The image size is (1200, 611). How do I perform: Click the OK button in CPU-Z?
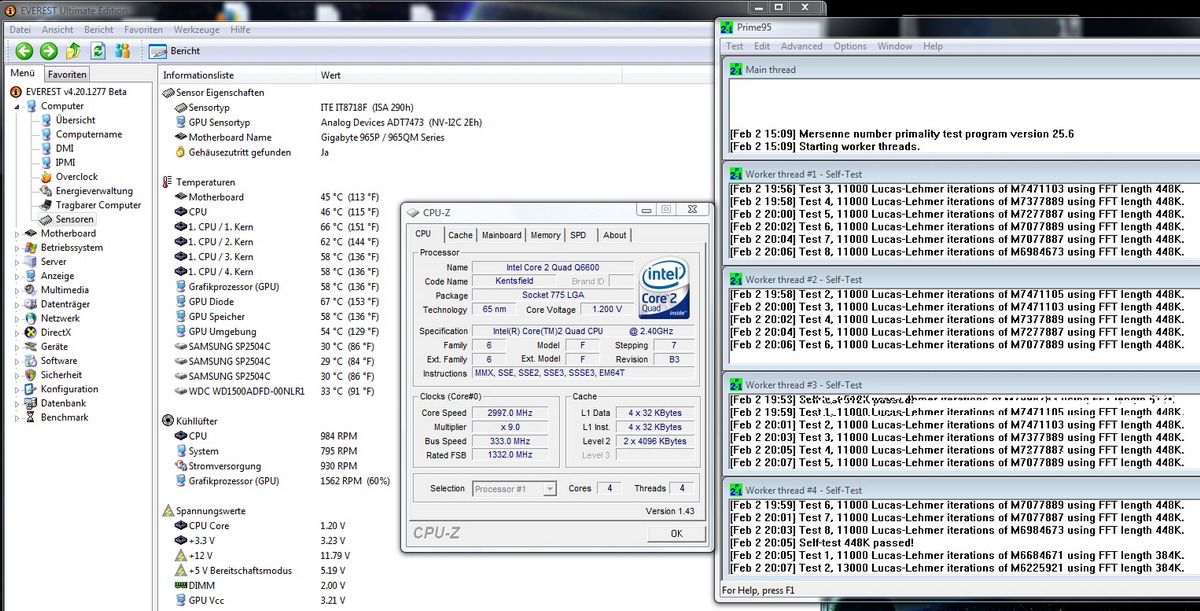pyautogui.click(x=676, y=533)
